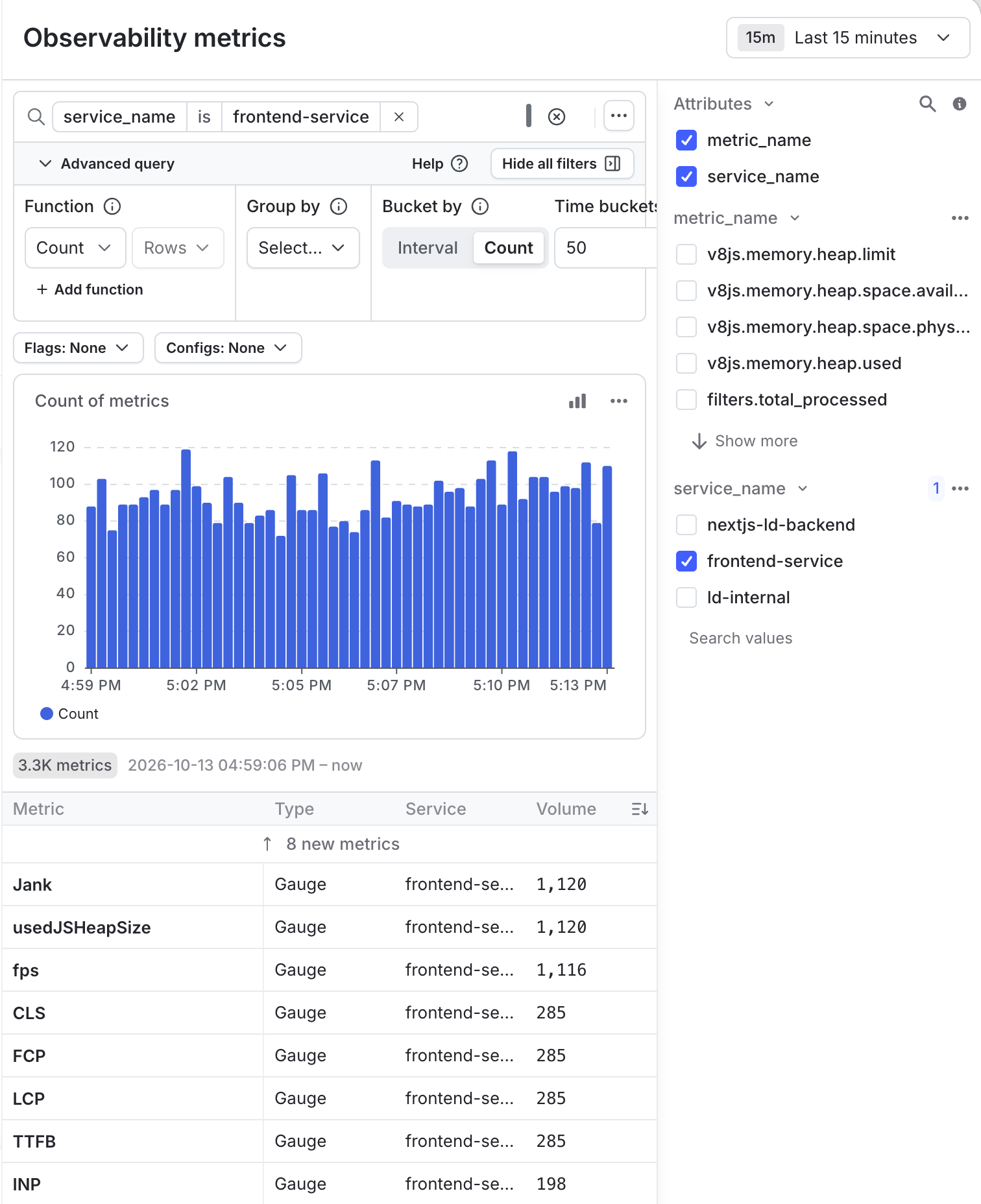Select Interval bucket mode

(428, 248)
